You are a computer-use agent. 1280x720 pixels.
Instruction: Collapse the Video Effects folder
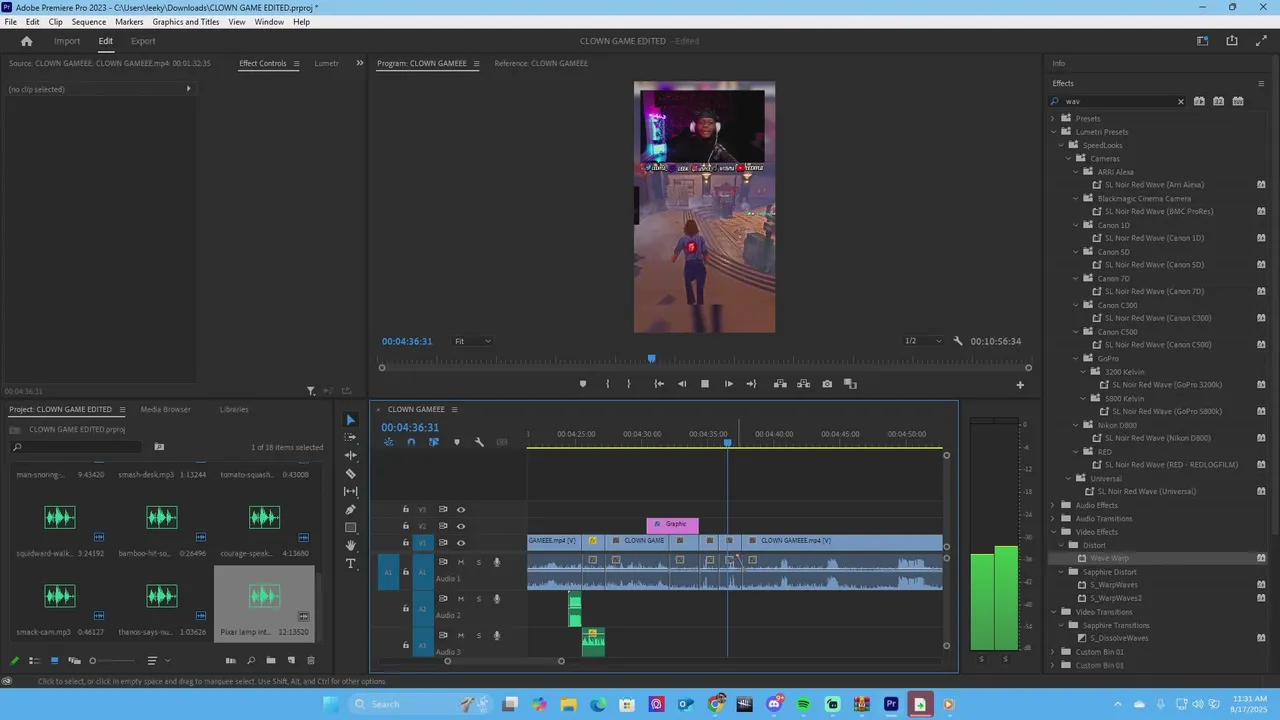point(1053,532)
